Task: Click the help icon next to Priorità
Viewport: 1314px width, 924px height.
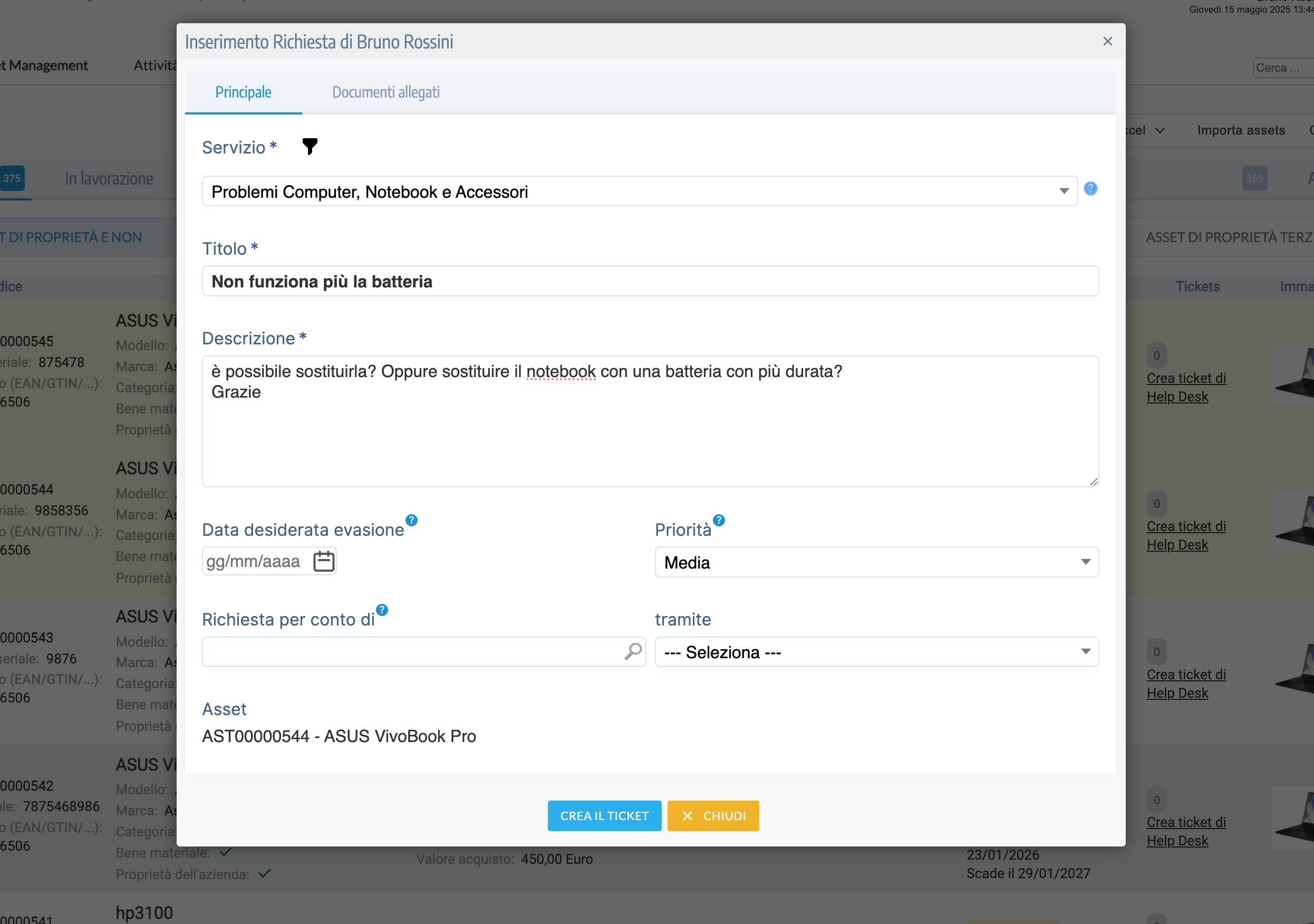Action: (x=719, y=521)
